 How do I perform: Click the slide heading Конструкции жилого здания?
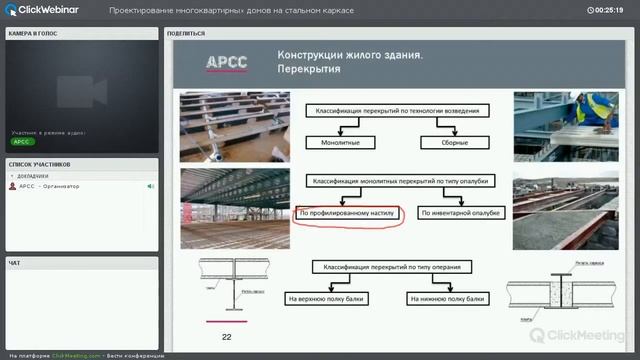pyautogui.click(x=350, y=55)
